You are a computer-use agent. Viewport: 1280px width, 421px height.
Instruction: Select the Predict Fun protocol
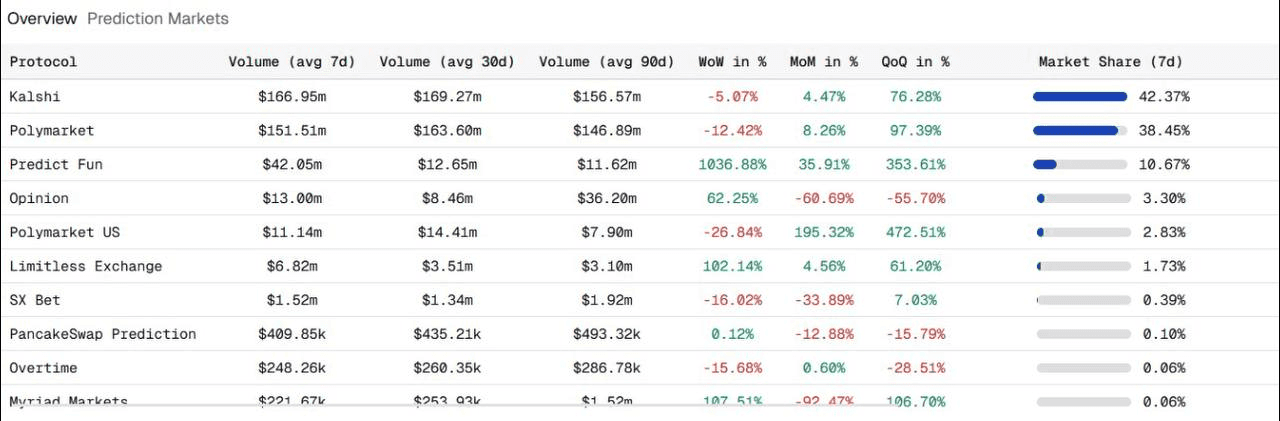(56, 165)
